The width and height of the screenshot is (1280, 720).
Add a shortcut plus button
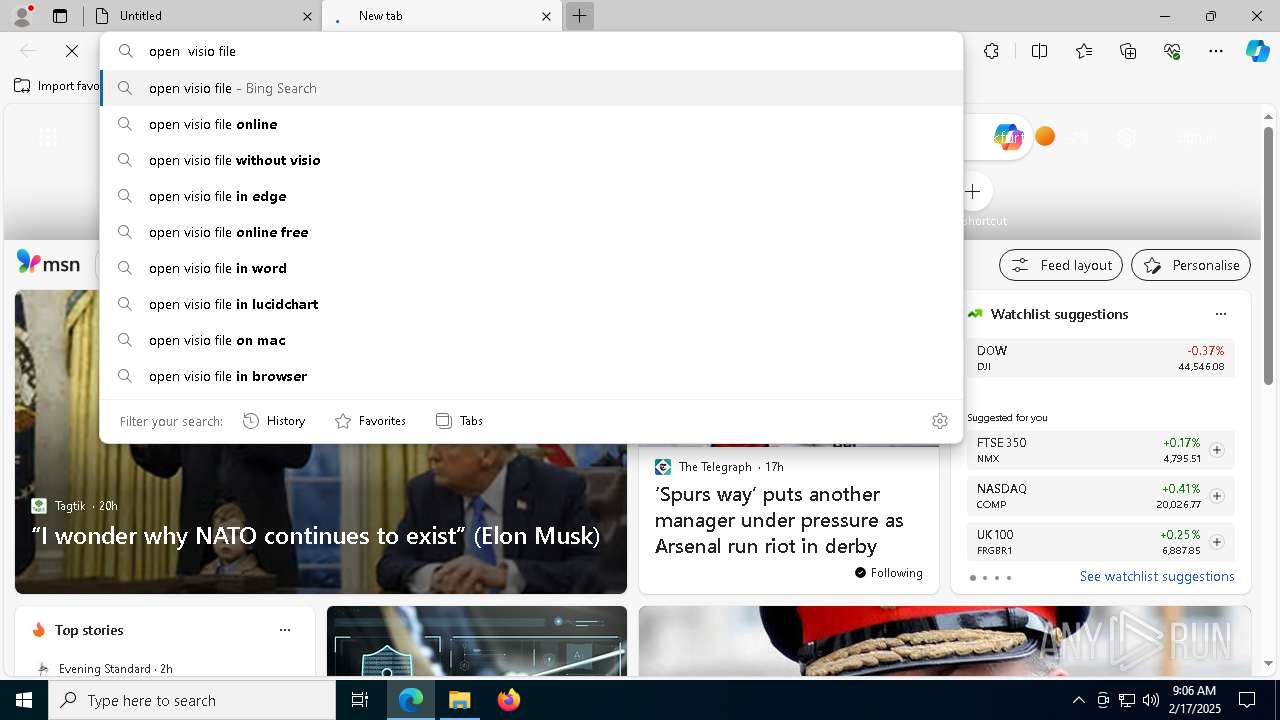point(973,192)
